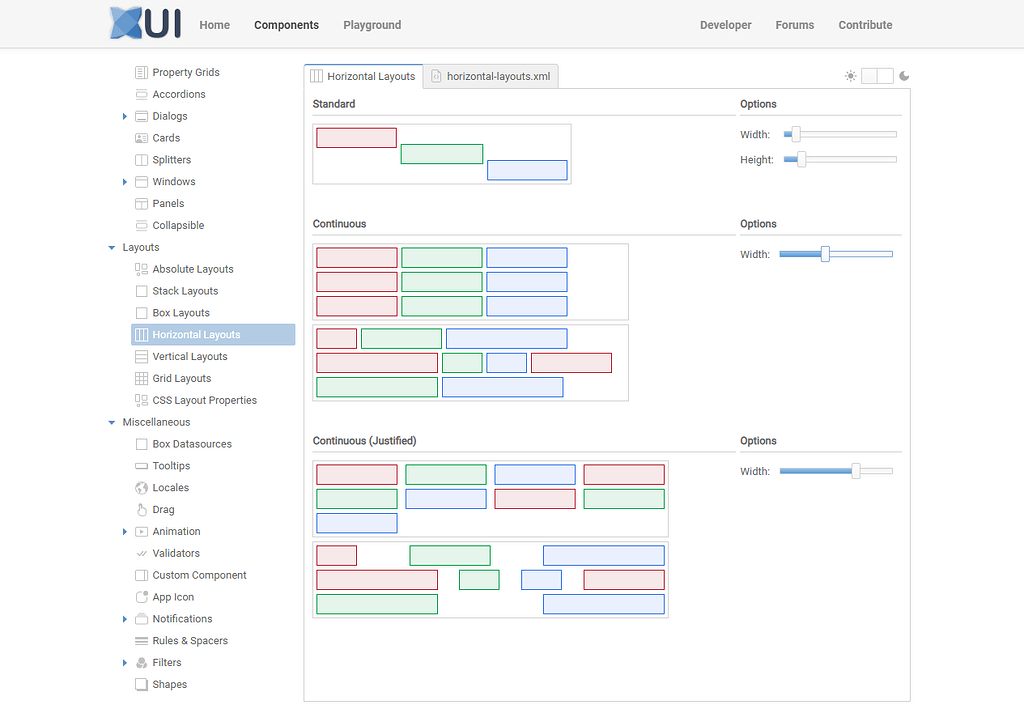Switch to the horizontal-layouts.xml tab

coord(490,75)
